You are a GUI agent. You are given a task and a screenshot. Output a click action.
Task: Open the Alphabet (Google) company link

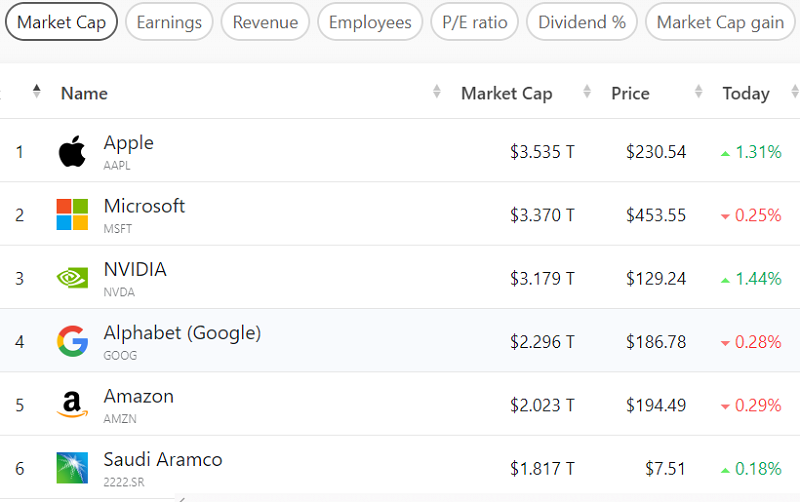182,334
